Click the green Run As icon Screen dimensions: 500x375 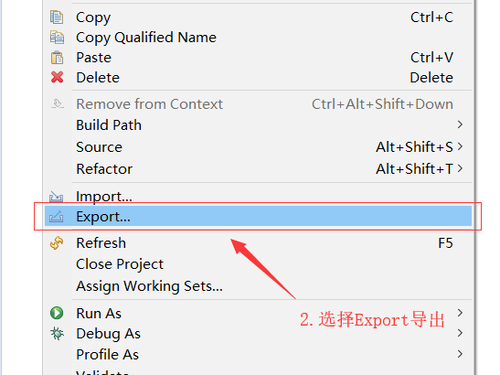point(57,313)
